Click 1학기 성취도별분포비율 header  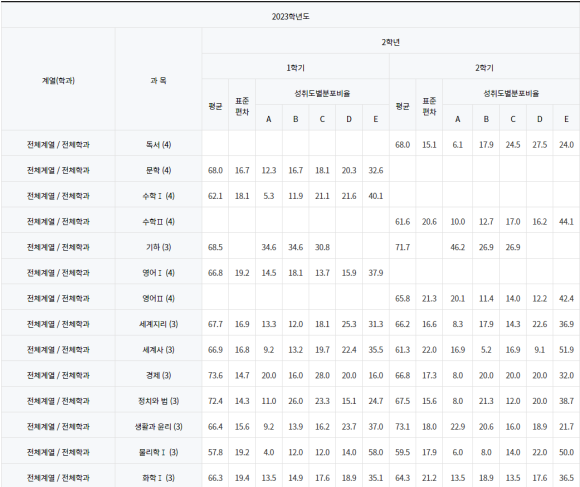(322, 93)
